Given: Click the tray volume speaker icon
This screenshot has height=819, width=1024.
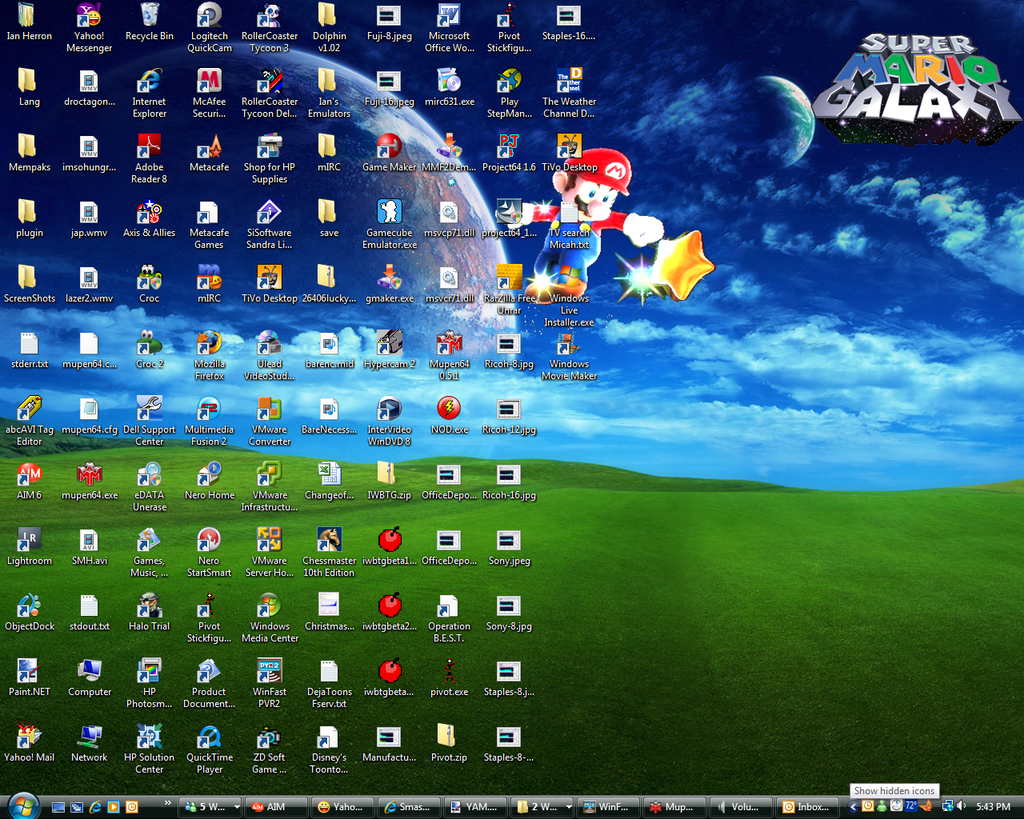Looking at the screenshot, I should tap(961, 807).
